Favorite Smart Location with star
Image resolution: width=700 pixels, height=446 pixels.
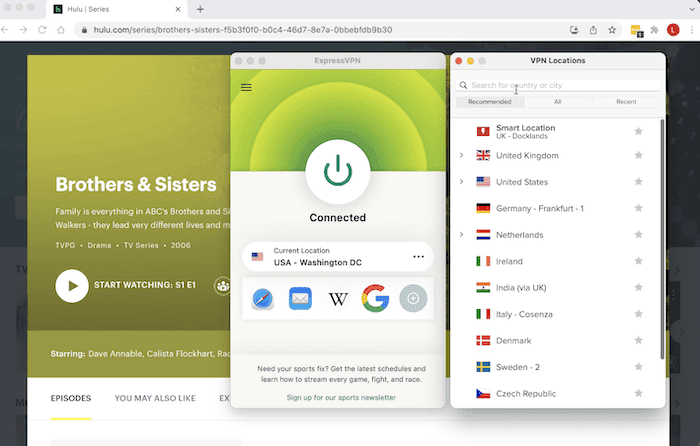click(638, 131)
